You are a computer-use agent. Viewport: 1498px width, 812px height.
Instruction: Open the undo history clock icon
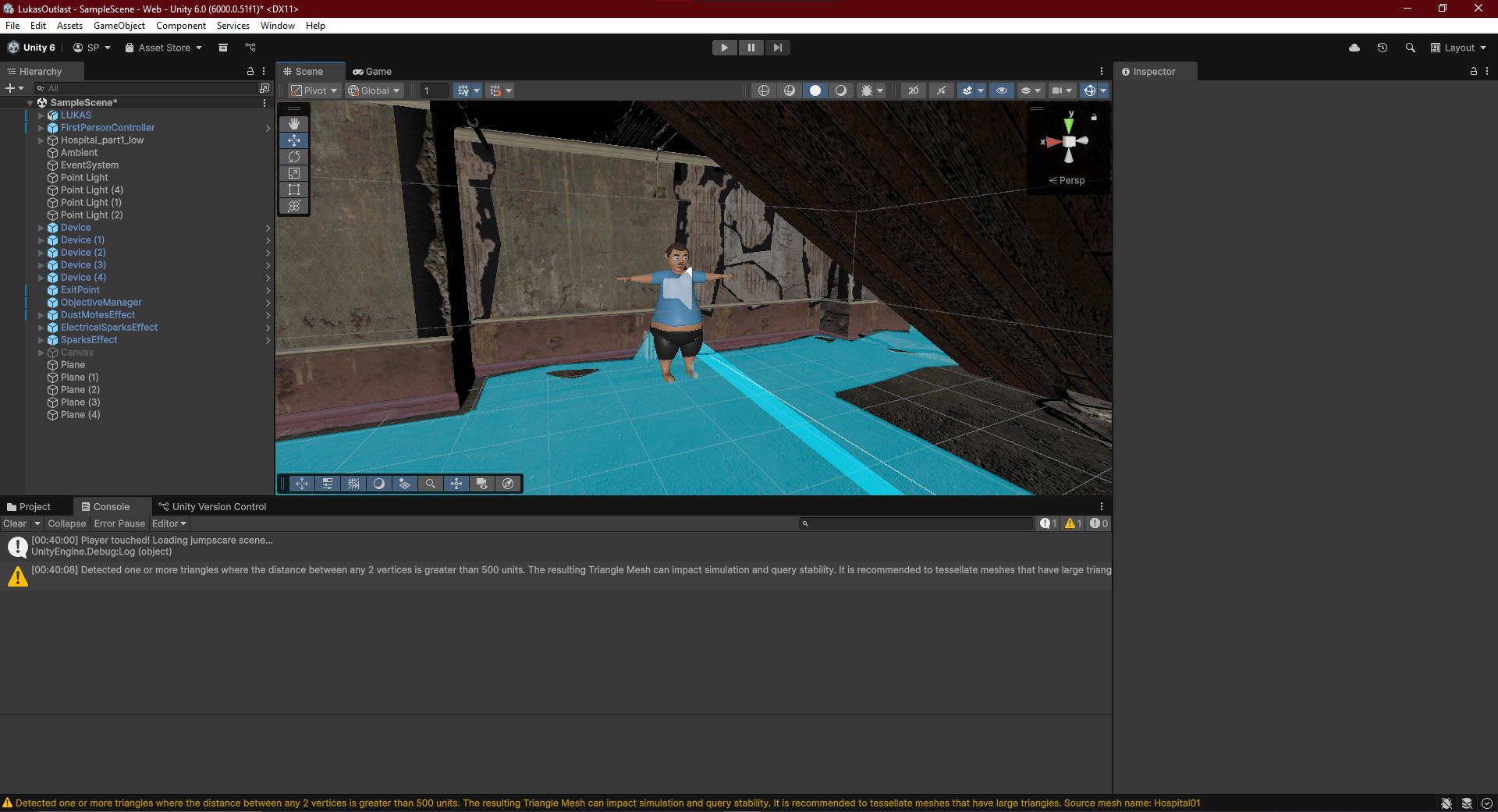point(1382,48)
